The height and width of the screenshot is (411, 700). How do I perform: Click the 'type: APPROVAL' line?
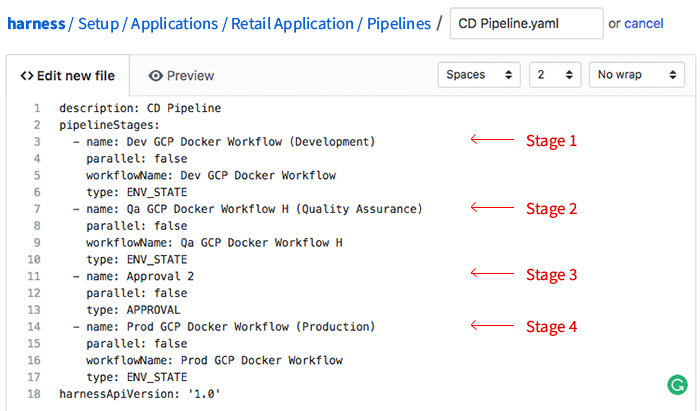coord(133,310)
